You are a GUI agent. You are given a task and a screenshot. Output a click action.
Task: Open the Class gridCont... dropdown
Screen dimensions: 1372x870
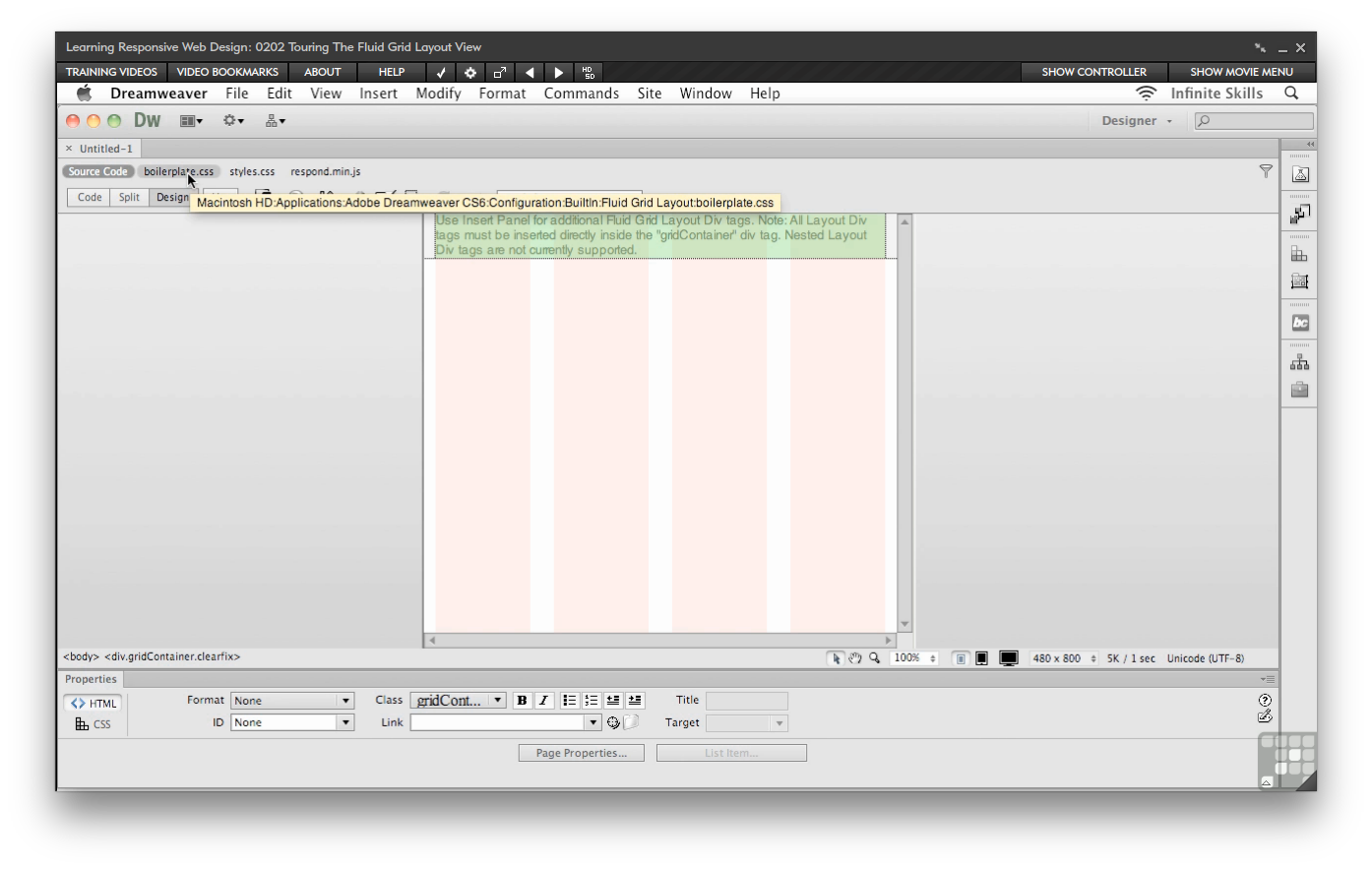pos(458,701)
